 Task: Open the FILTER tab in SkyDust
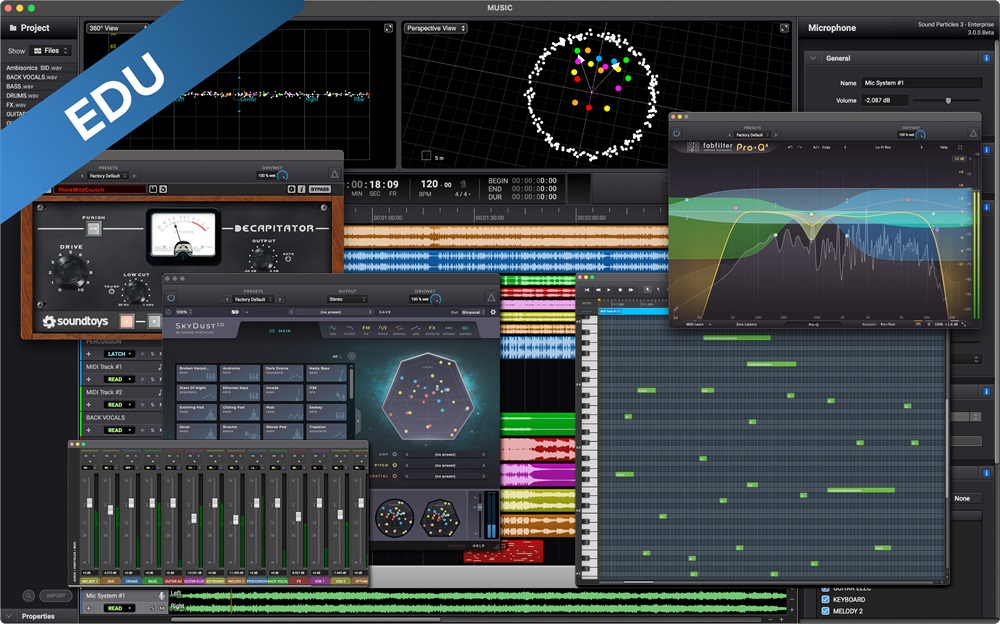[349, 329]
